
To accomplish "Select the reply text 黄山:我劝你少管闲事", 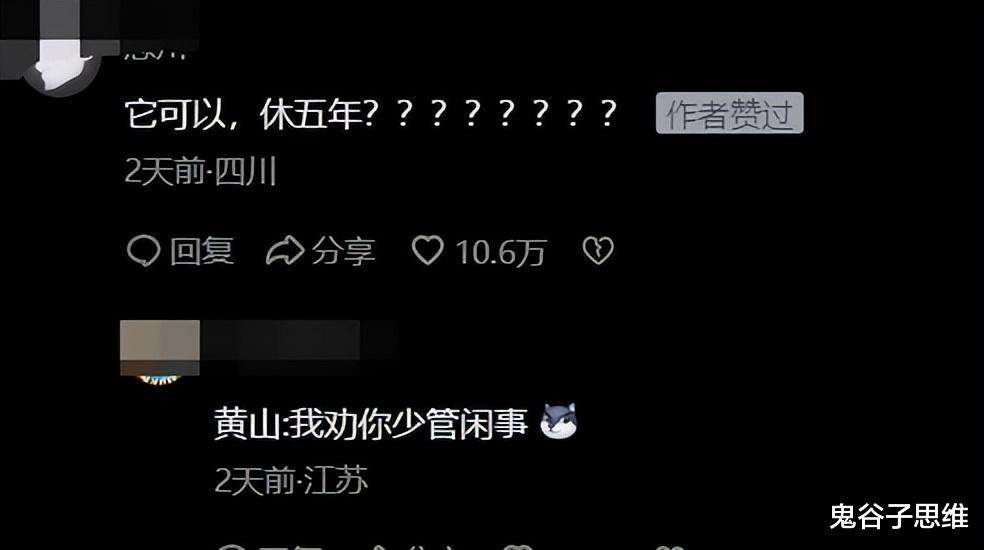I will click(x=371, y=423).
